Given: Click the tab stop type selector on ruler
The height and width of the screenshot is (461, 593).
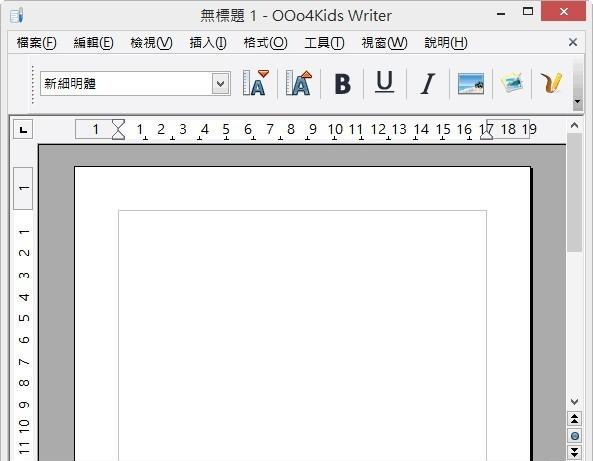Looking at the screenshot, I should click(23, 129).
